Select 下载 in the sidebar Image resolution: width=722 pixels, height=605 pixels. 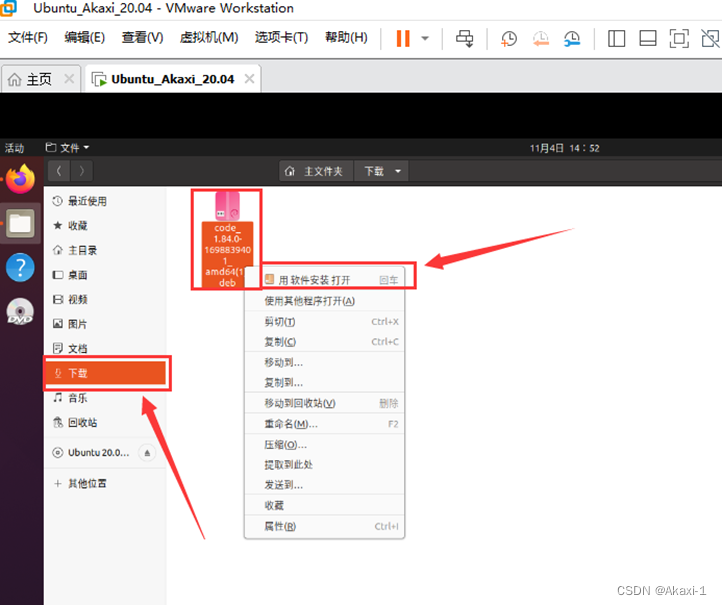[105, 373]
